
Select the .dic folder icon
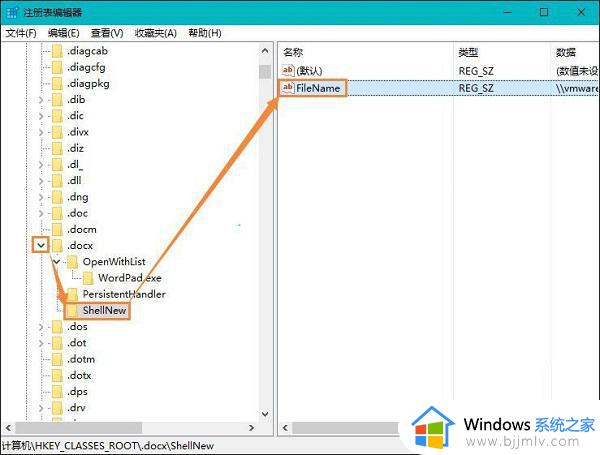(57, 116)
